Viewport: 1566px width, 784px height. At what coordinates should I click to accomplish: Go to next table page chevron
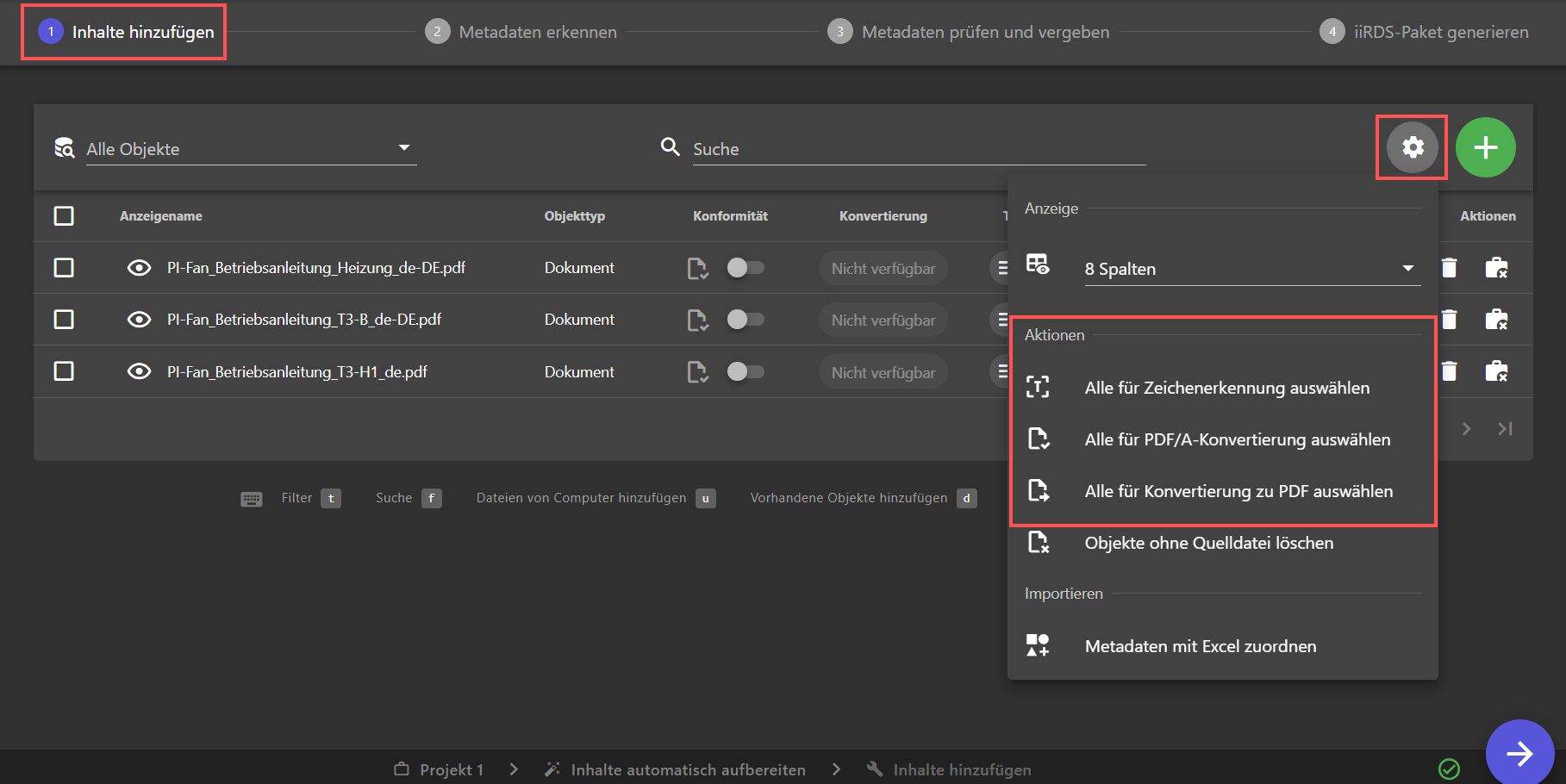pyautogui.click(x=1466, y=428)
